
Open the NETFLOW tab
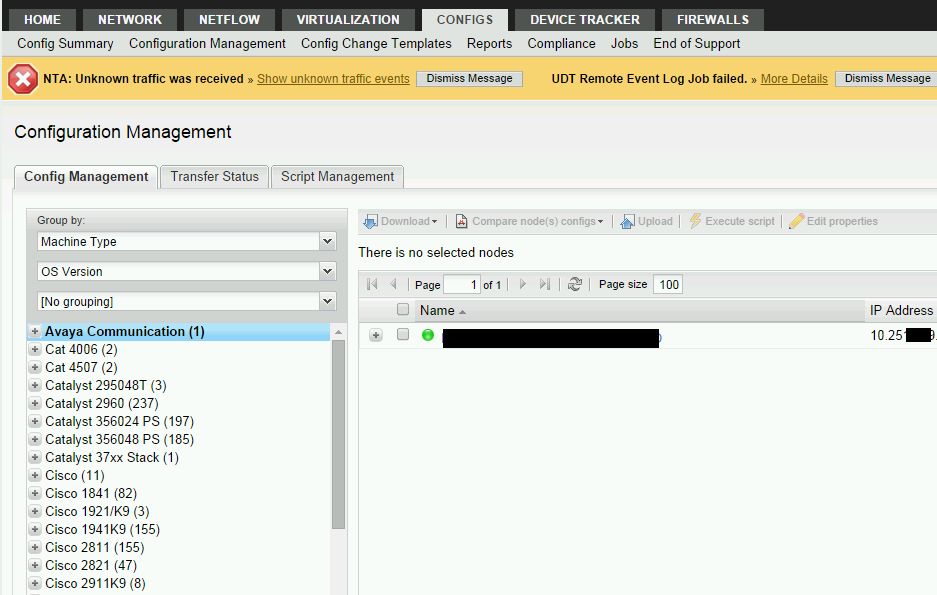click(x=229, y=20)
